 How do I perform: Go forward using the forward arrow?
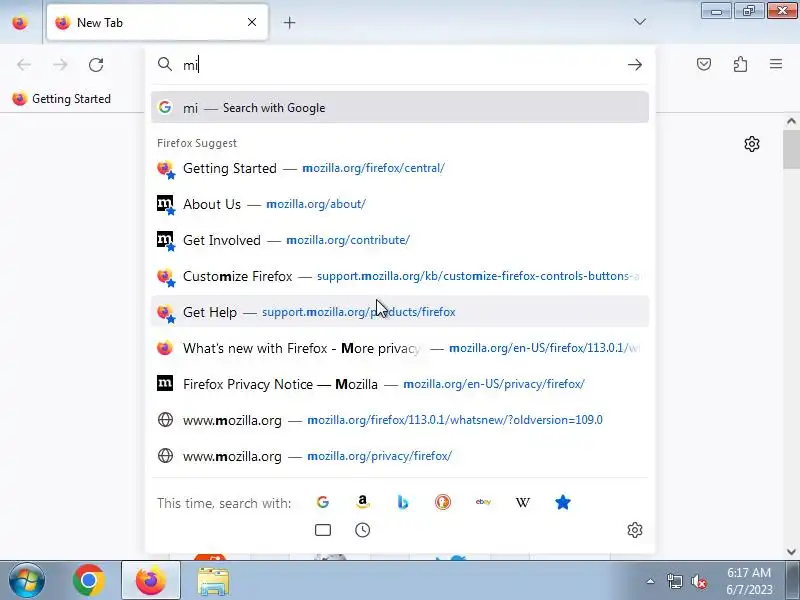pos(60,65)
